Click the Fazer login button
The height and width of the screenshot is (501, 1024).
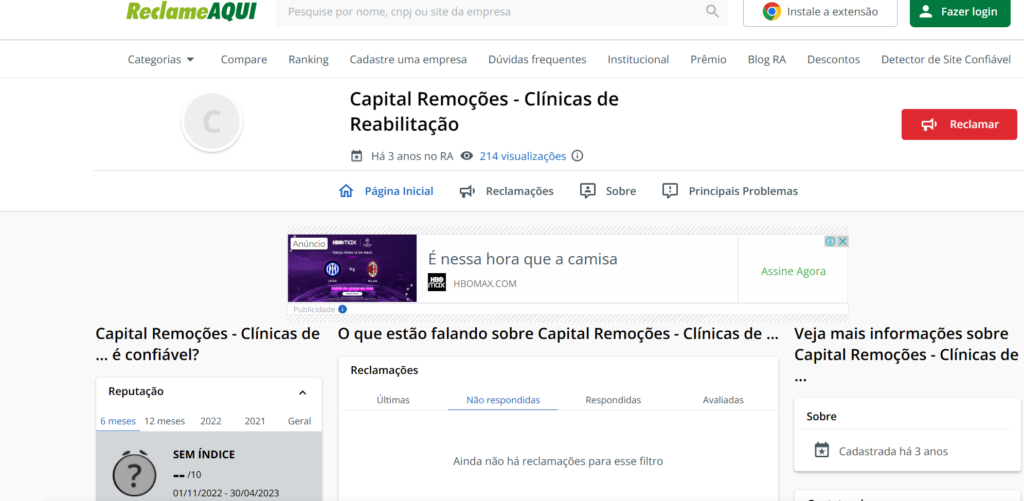tap(959, 12)
